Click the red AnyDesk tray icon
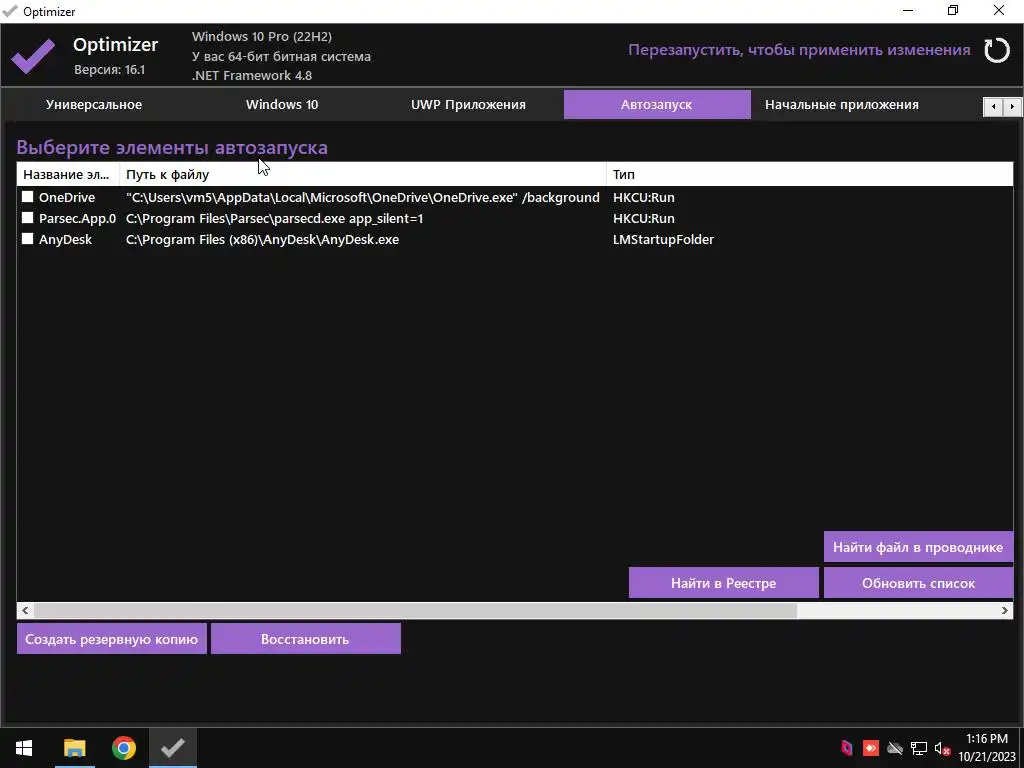The image size is (1024, 768). tap(871, 748)
